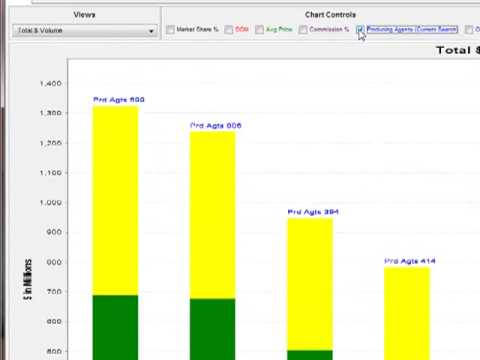Click the fourth yellow bar, Prd Agts 414
This screenshot has height=360, width=480.
tap(407, 313)
